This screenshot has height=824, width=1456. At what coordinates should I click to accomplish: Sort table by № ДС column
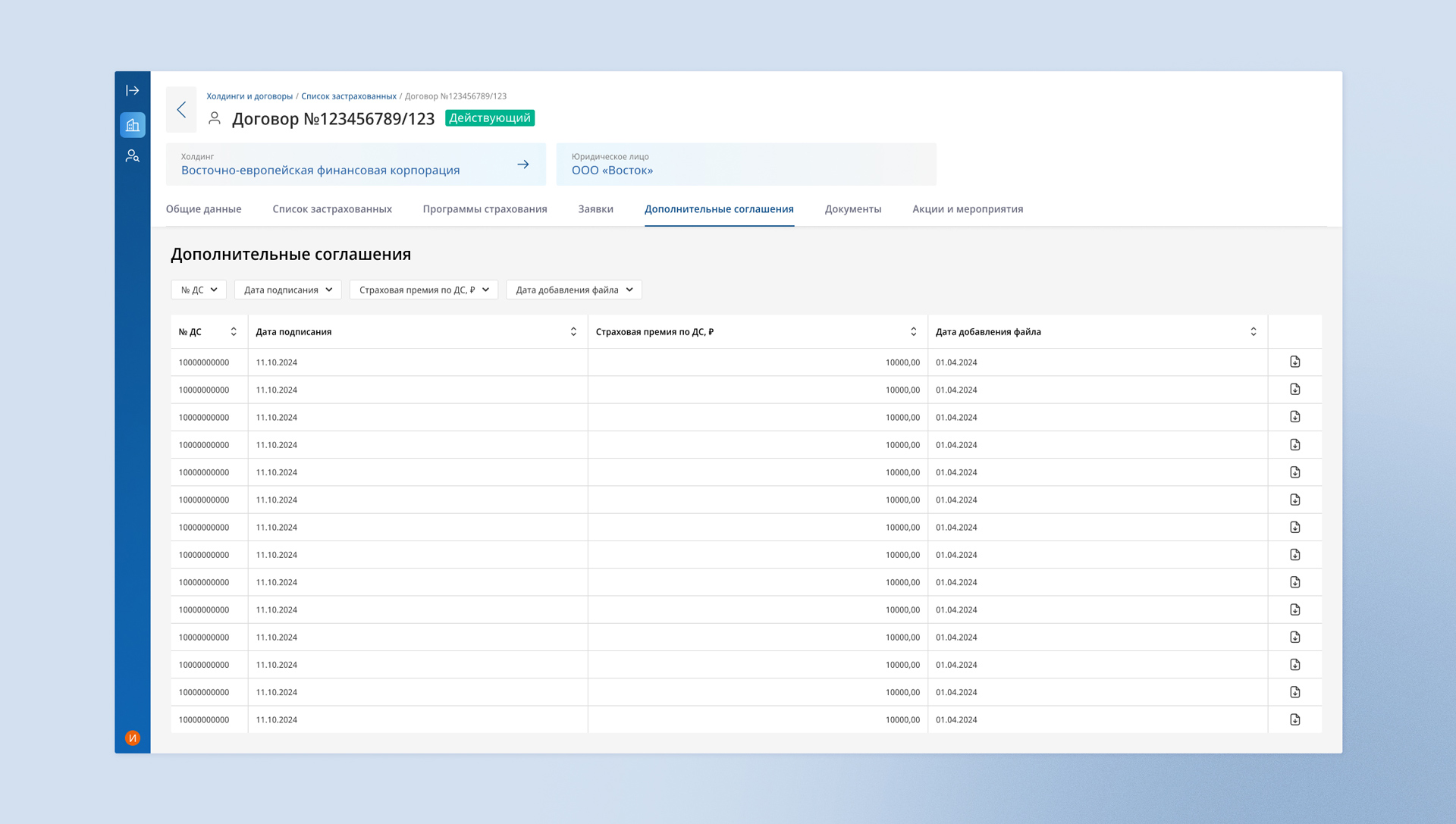[234, 331]
